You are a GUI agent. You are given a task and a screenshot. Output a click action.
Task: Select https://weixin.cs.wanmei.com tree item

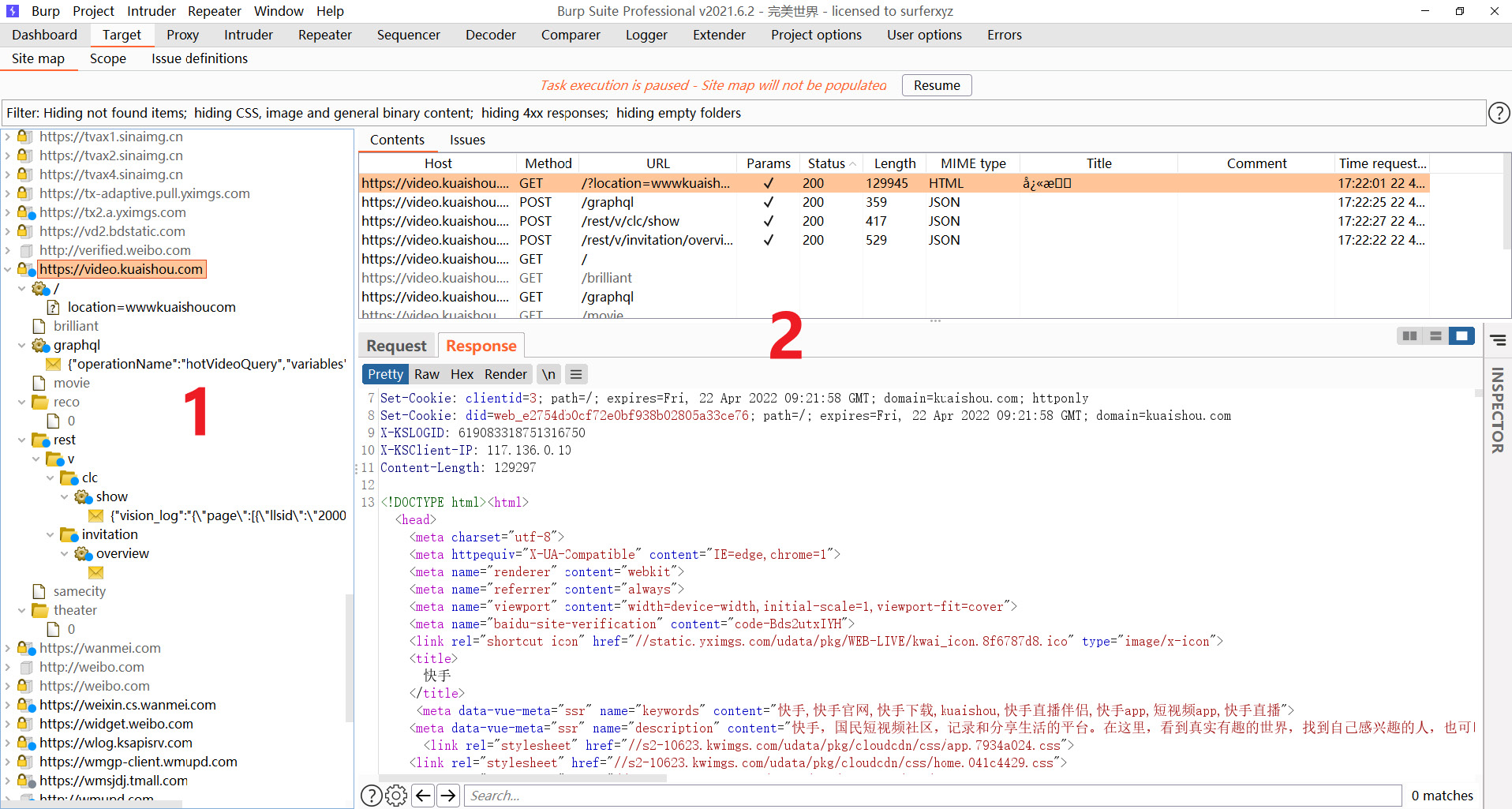(128, 705)
